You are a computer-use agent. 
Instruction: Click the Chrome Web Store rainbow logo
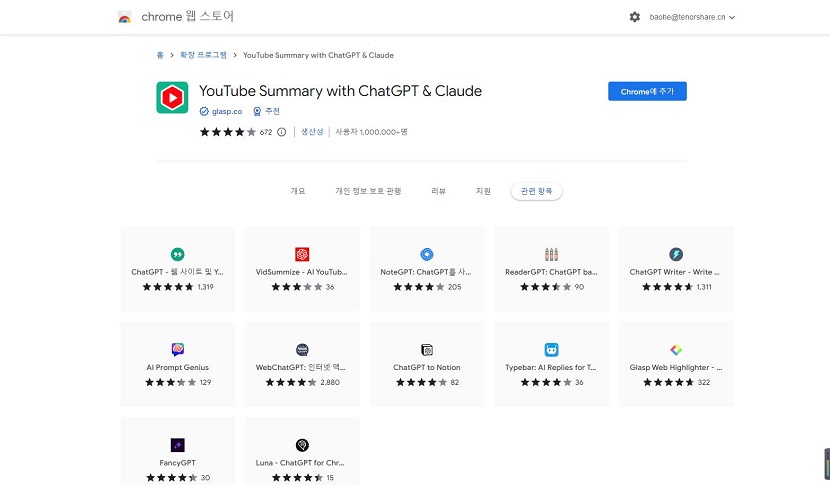tap(124, 17)
